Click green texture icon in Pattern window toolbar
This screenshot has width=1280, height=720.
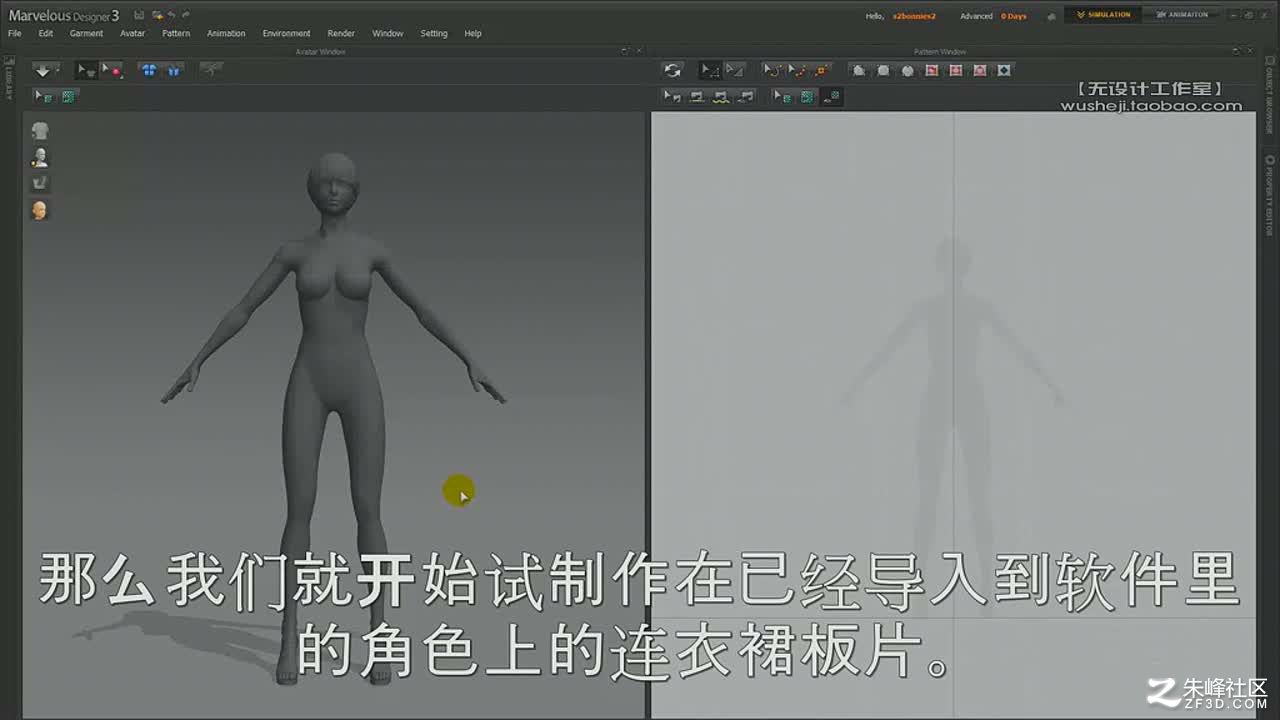pyautogui.click(x=807, y=96)
